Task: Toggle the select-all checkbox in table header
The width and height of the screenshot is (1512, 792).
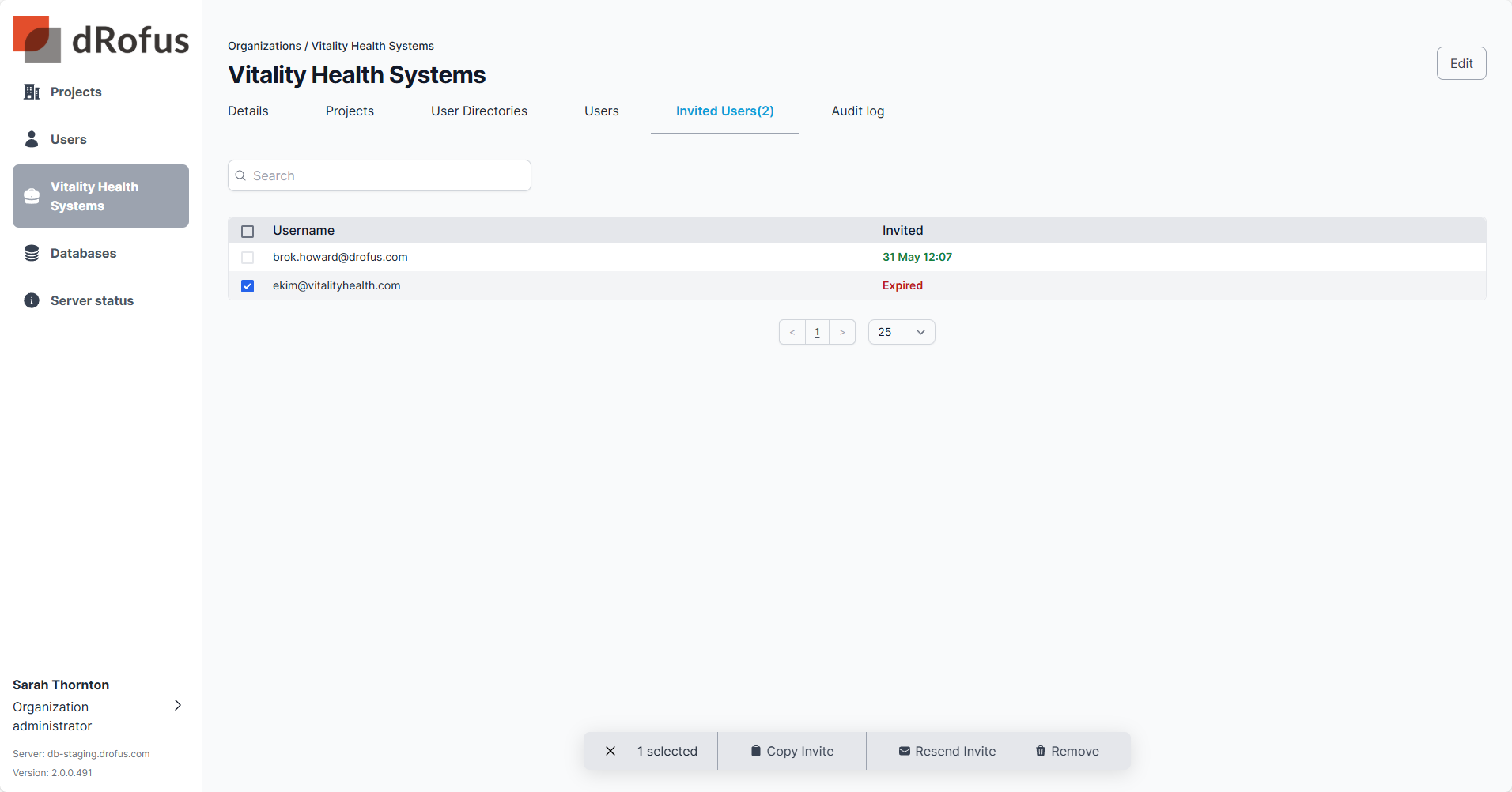Action: tap(248, 232)
